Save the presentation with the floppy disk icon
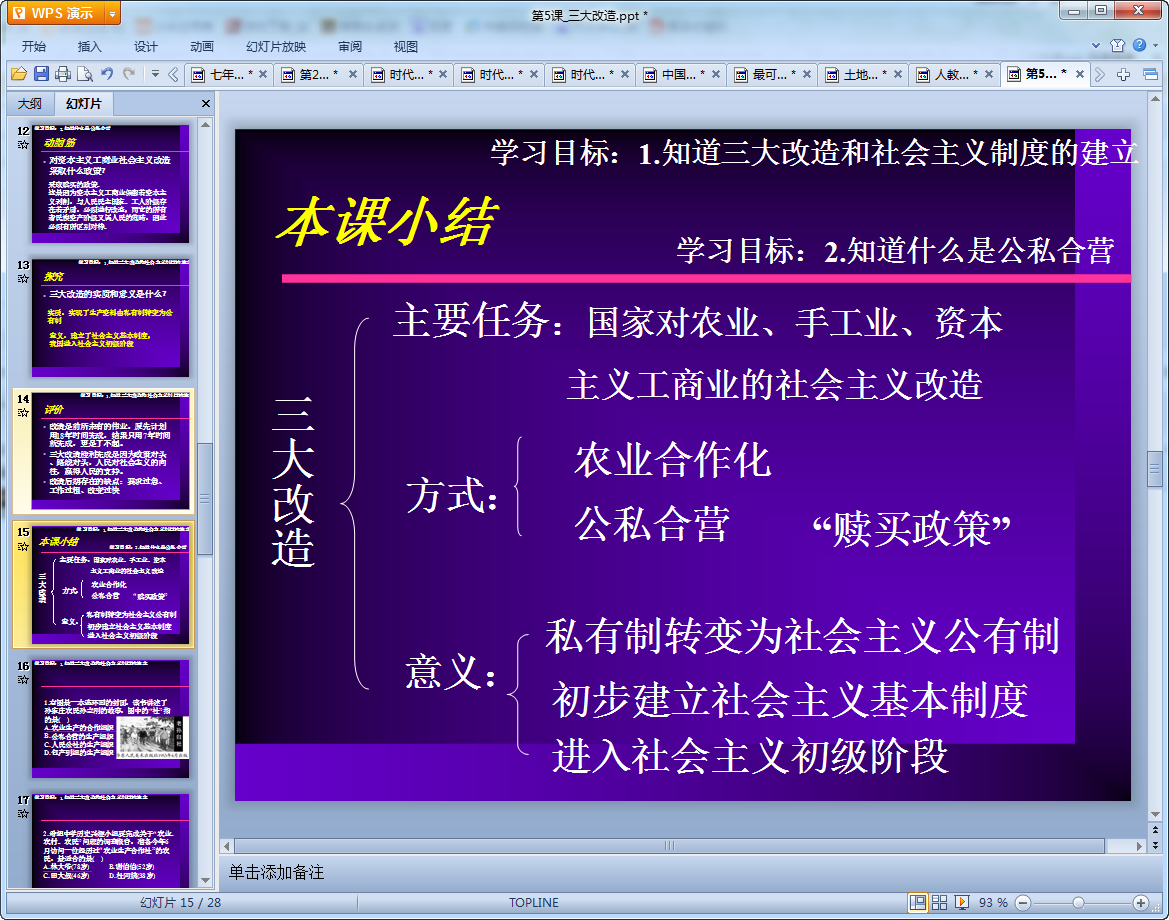Image resolution: width=1169 pixels, height=920 pixels. coord(41,74)
